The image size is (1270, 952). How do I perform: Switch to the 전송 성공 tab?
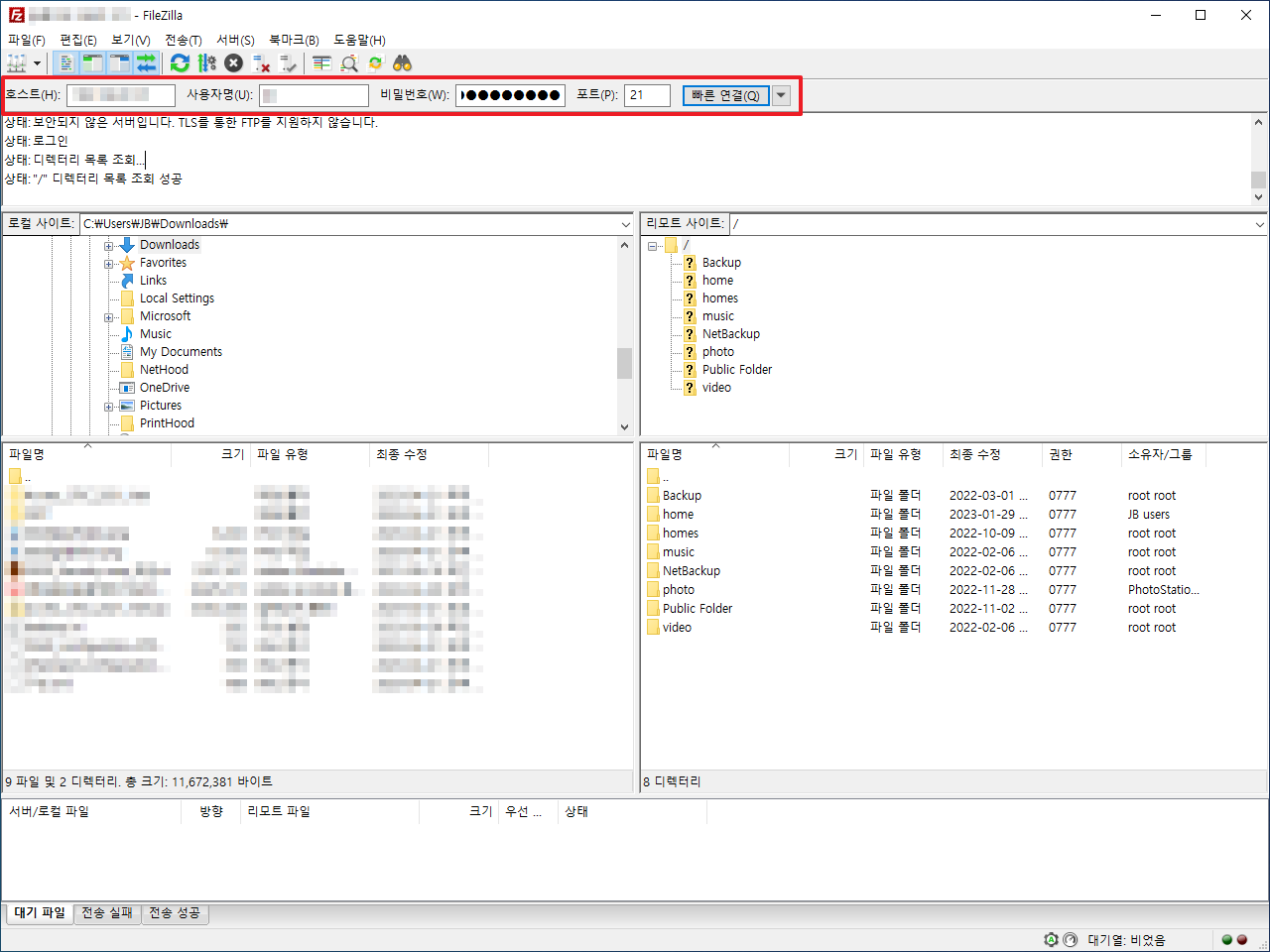(x=175, y=912)
